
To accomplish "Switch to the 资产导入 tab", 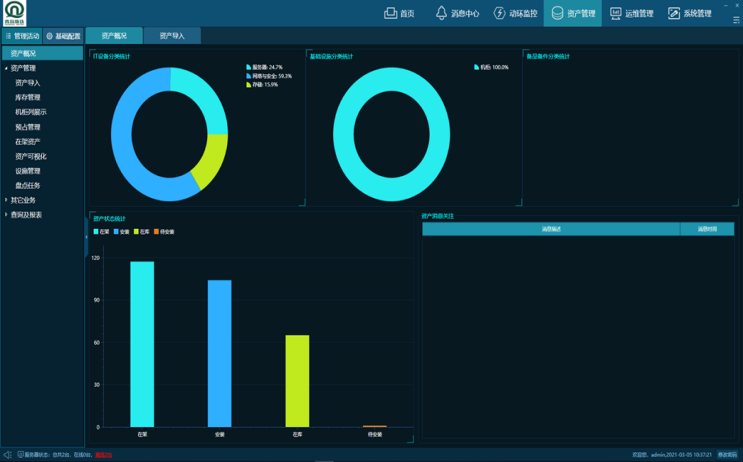I will point(172,36).
